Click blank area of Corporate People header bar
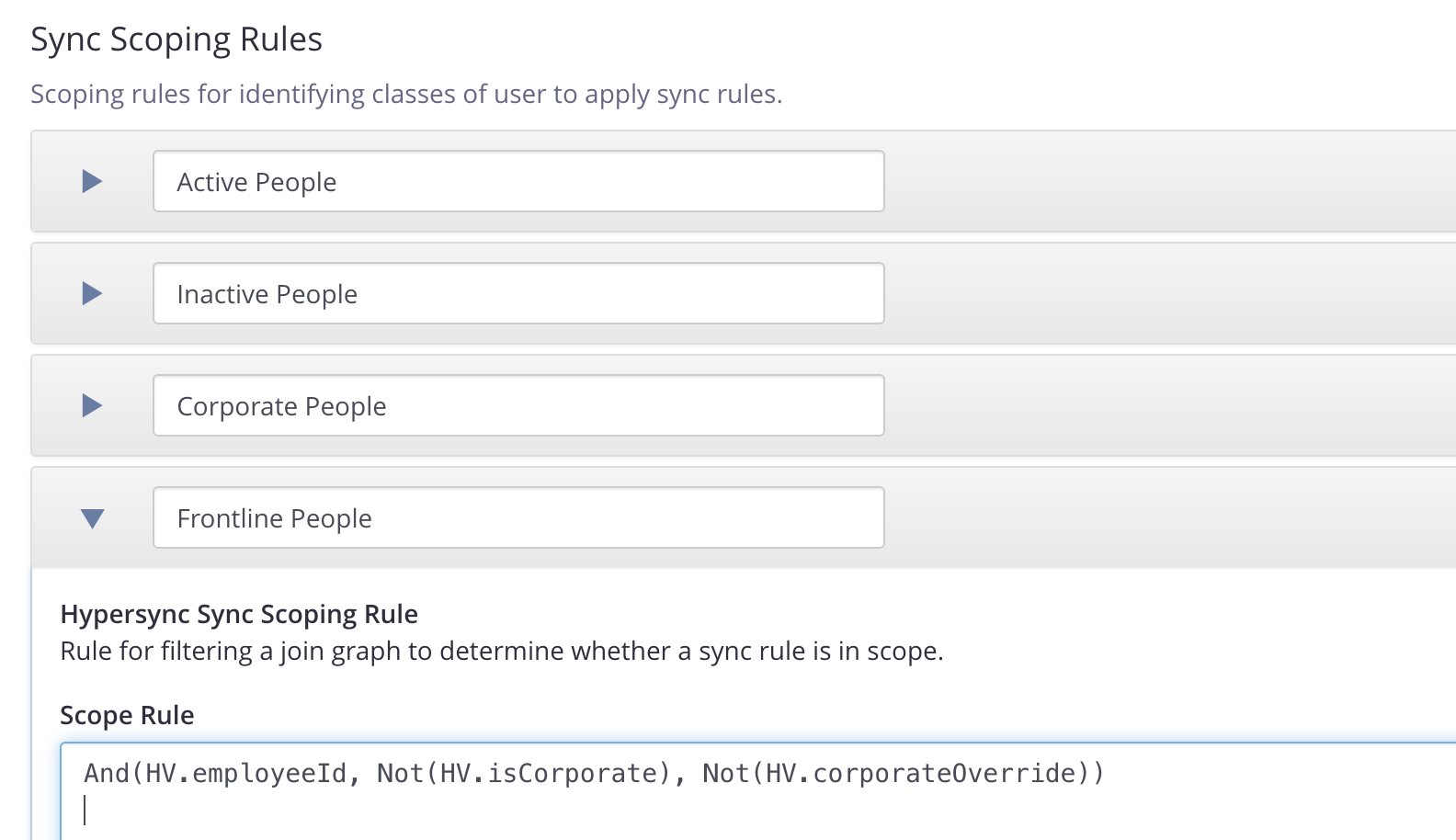Screen dimensions: 1456x840 1167,405
